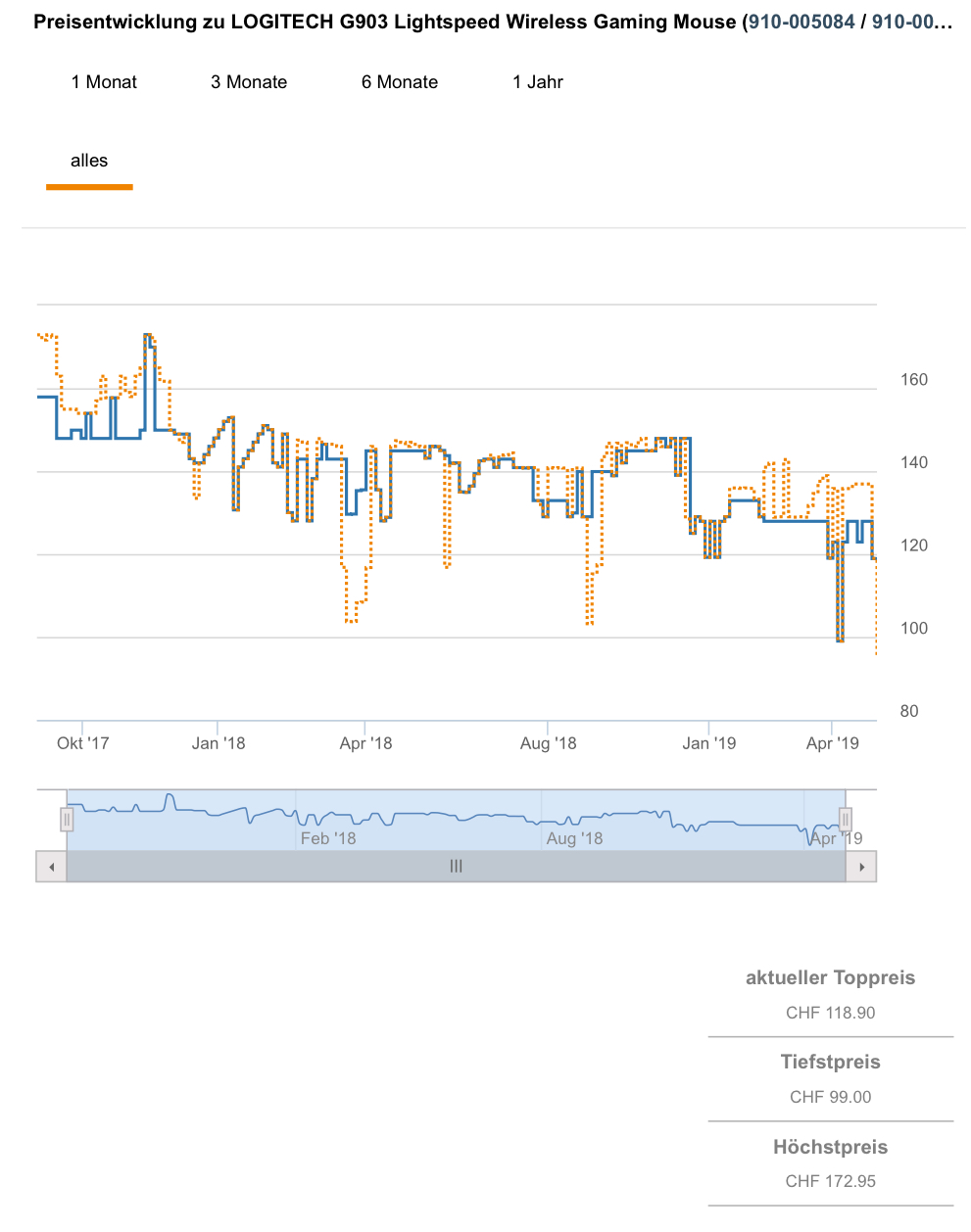Click the right navigator range handle
Screen dimensions: 971x1232
[x=846, y=819]
